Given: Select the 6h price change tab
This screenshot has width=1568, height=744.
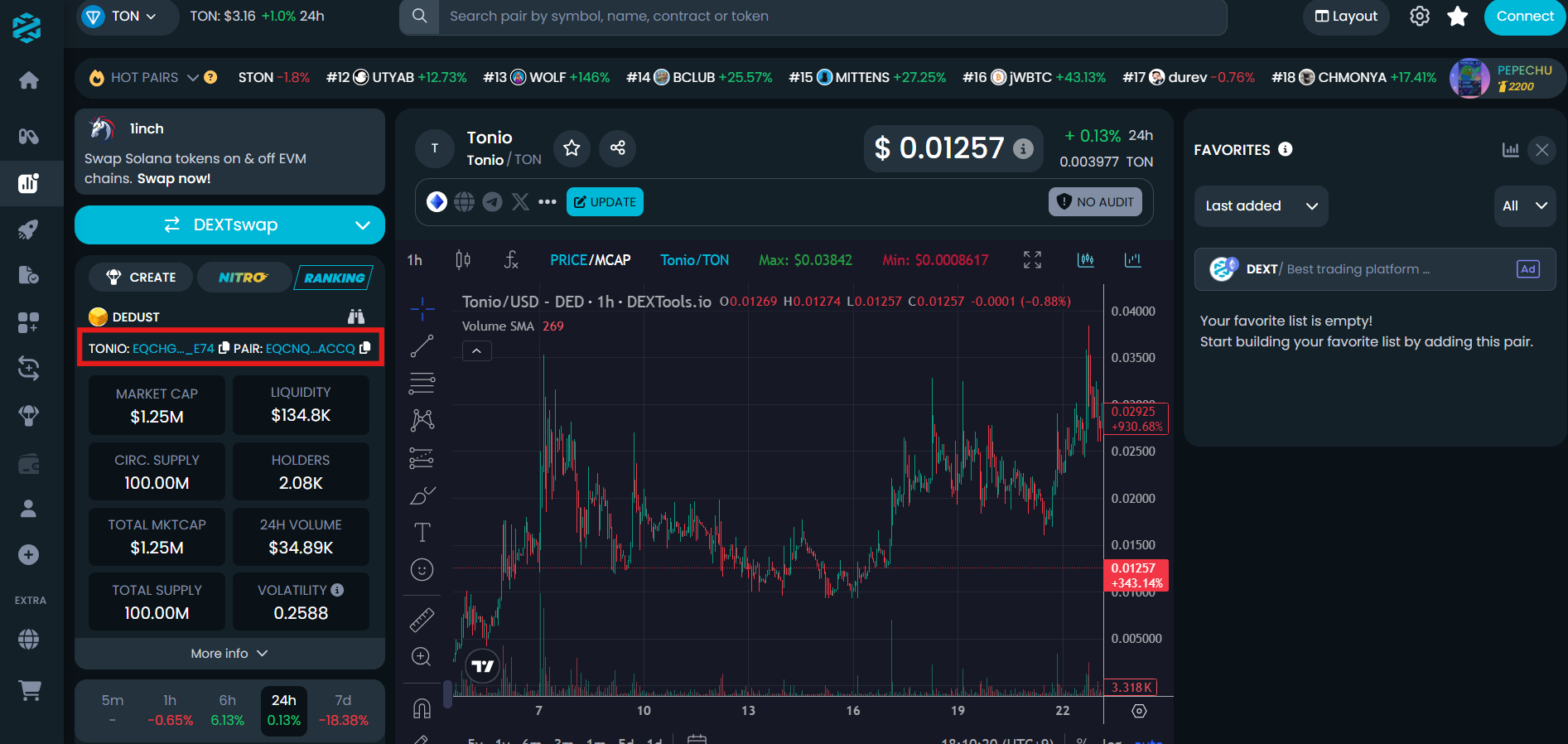Looking at the screenshot, I should pos(227,710).
